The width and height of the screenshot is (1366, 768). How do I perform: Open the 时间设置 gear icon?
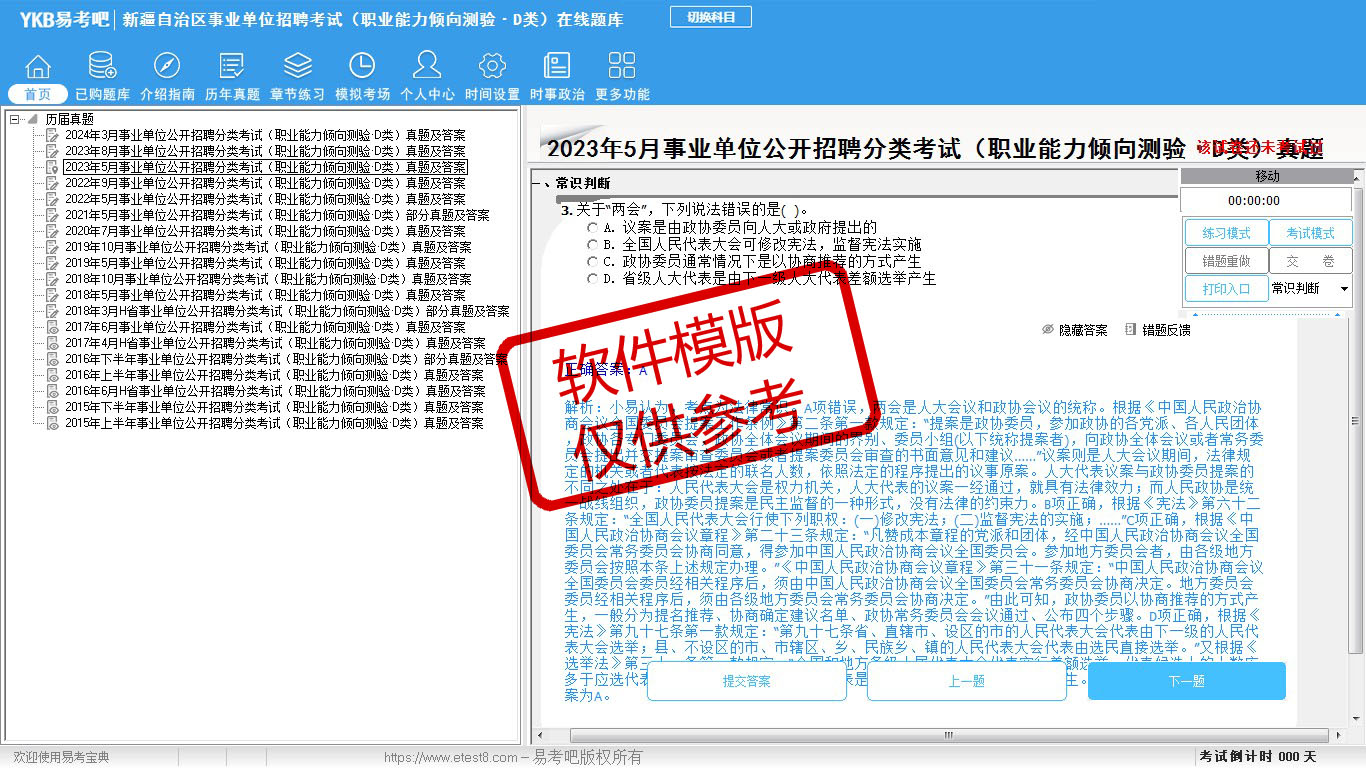pos(492,67)
